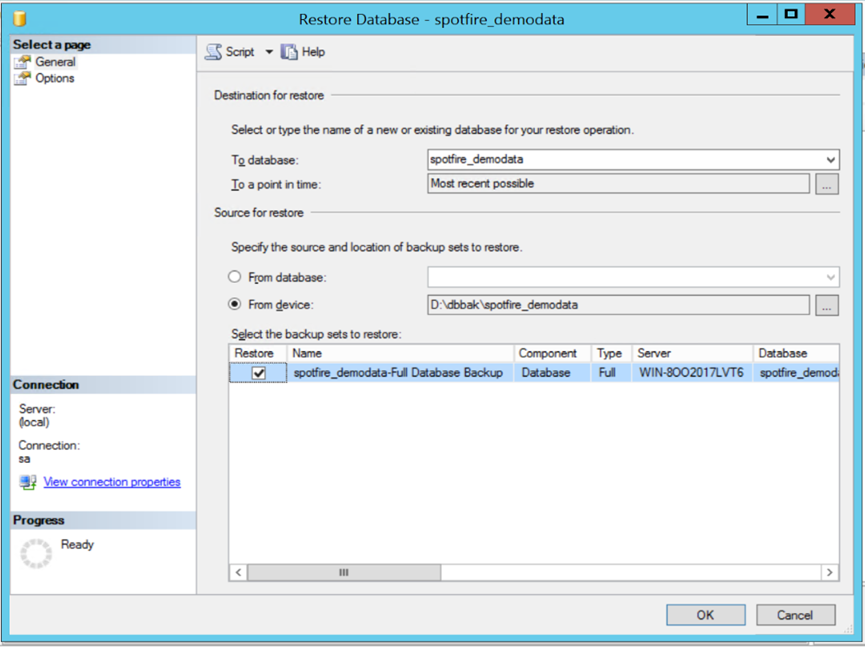Image resolution: width=865 pixels, height=648 pixels.
Task: Click the From device path field
Action: click(x=618, y=305)
